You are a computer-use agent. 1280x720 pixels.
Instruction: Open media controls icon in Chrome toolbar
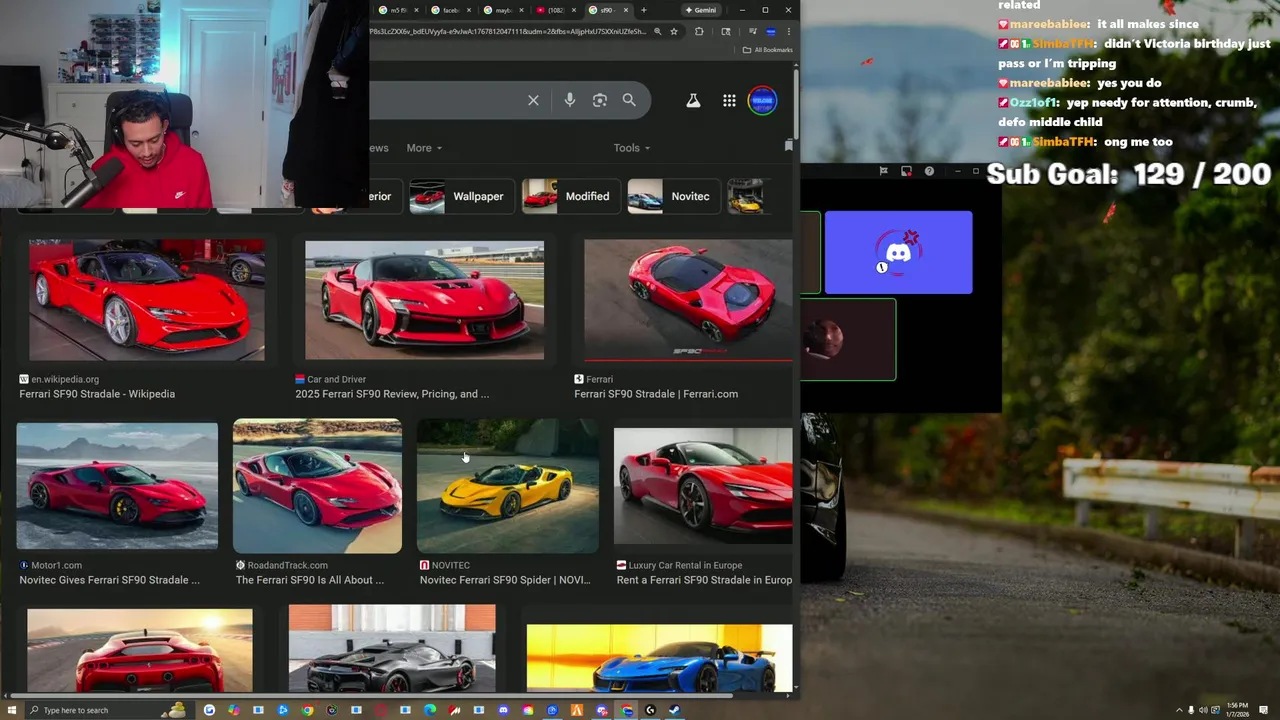point(753,31)
